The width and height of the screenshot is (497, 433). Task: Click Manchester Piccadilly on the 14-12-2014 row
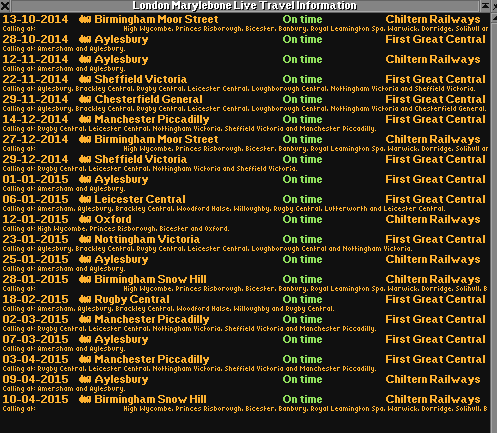click(152, 119)
